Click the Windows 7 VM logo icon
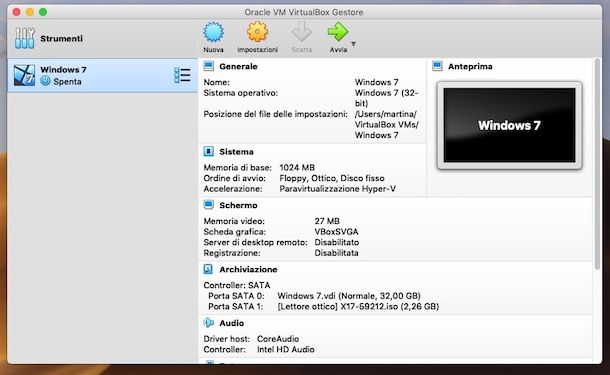The height and width of the screenshot is (375, 610). pos(25,75)
